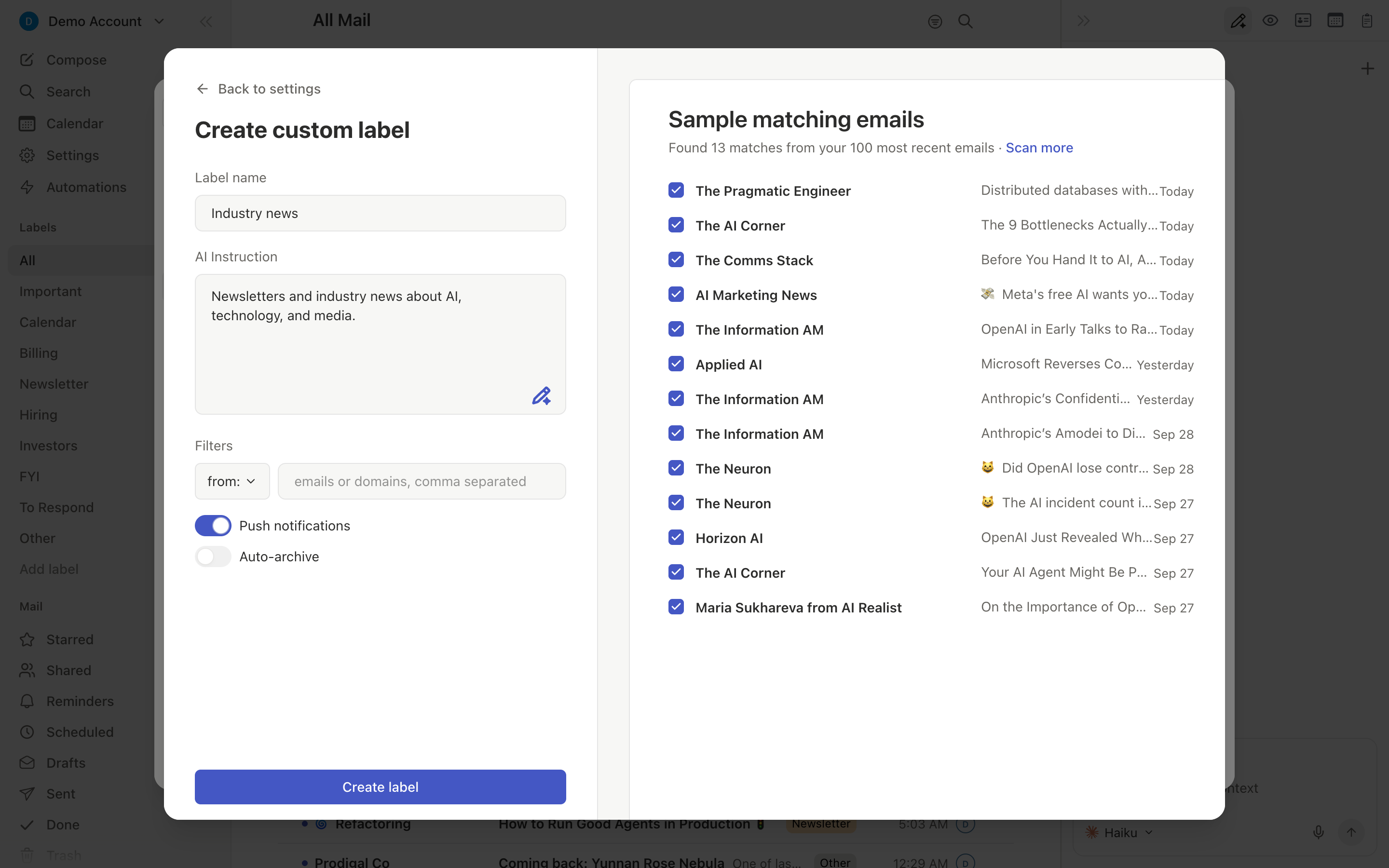Expand the Demo Account switcher
The image size is (1389, 868).
[92, 21]
